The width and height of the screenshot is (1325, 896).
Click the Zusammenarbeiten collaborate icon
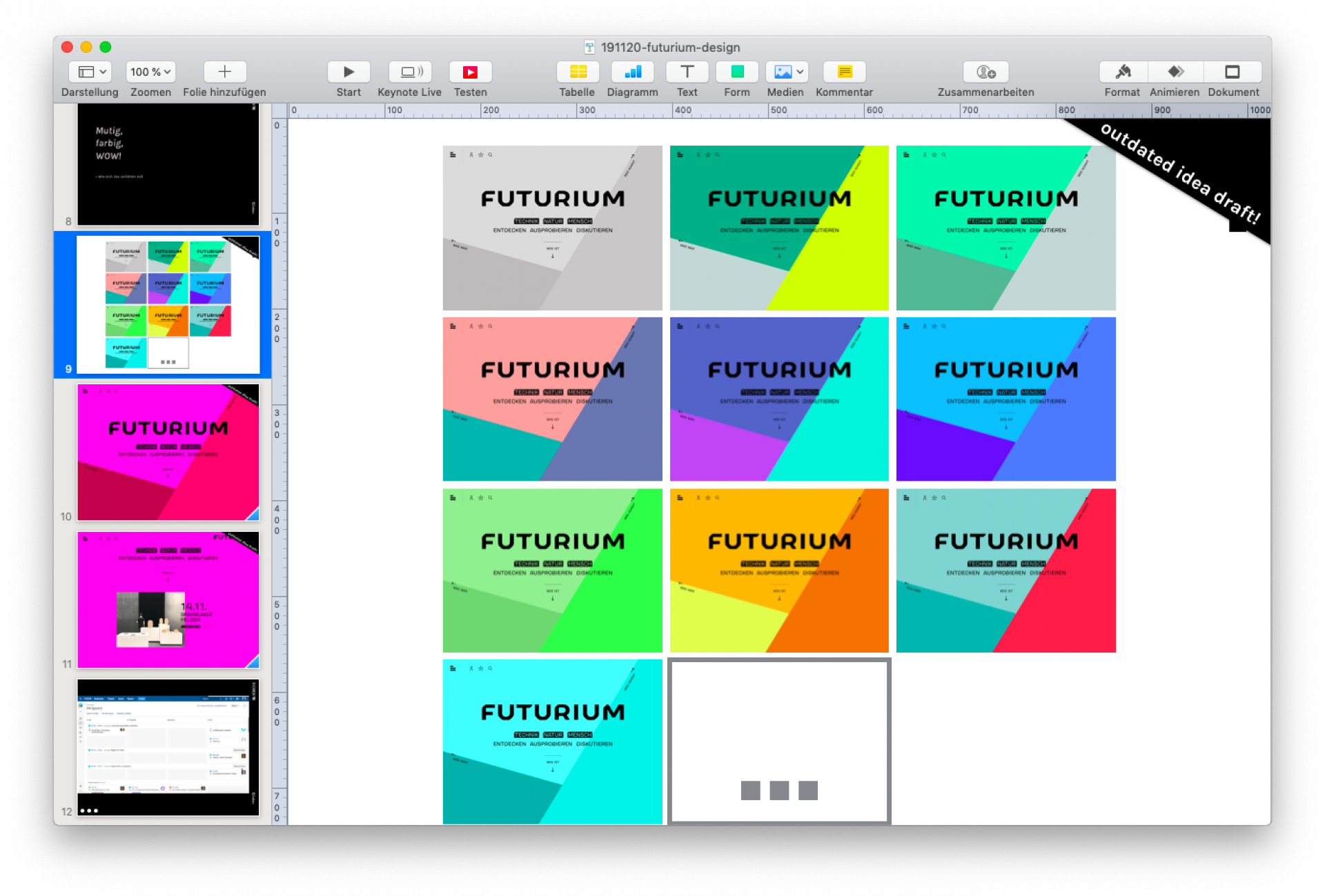[x=985, y=72]
